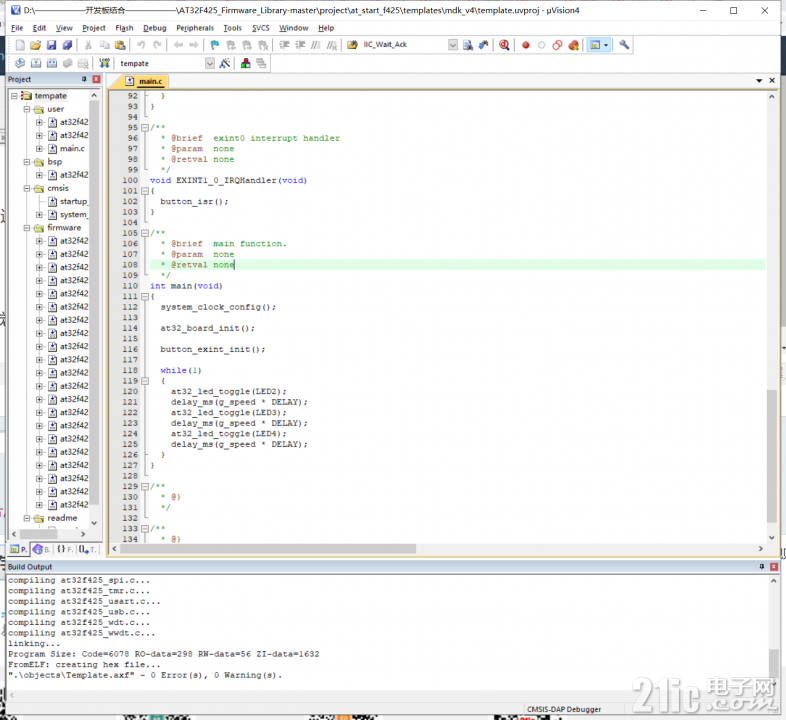Open Manage Project Items icon
786x720 pixels.
[x=246, y=63]
